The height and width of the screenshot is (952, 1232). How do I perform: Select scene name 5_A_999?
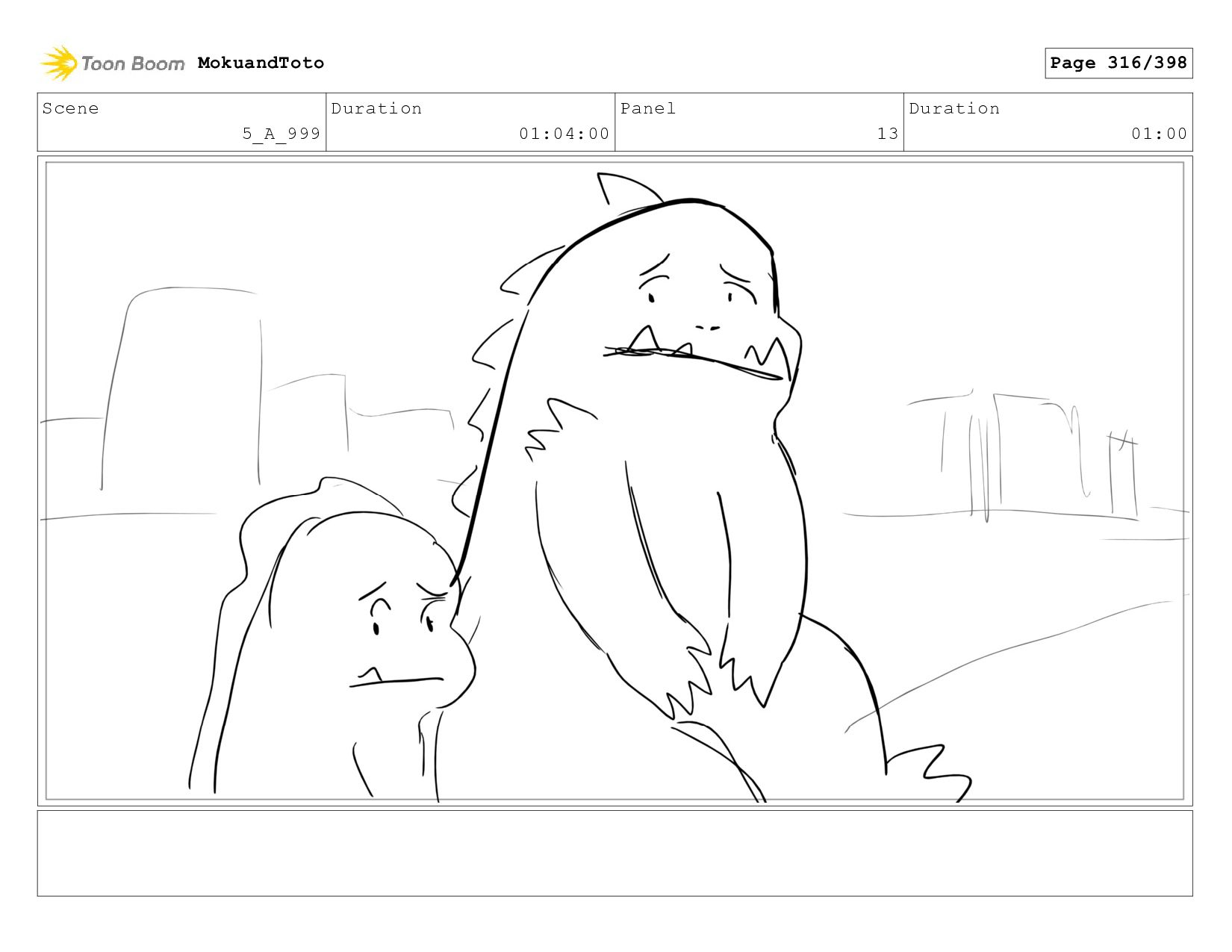click(x=281, y=134)
